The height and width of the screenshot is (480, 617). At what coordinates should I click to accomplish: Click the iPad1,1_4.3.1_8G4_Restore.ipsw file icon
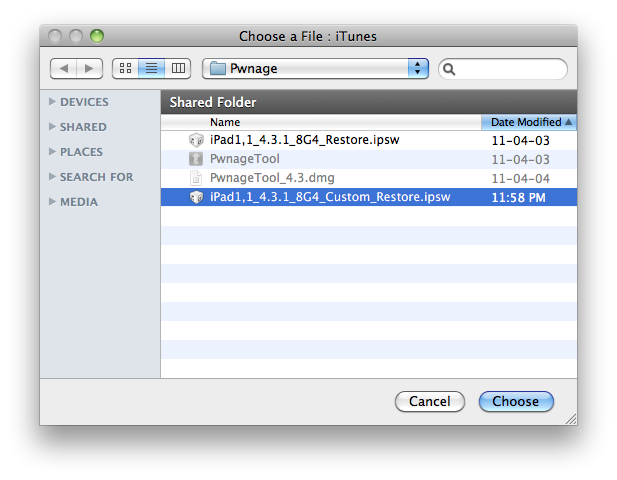196,140
